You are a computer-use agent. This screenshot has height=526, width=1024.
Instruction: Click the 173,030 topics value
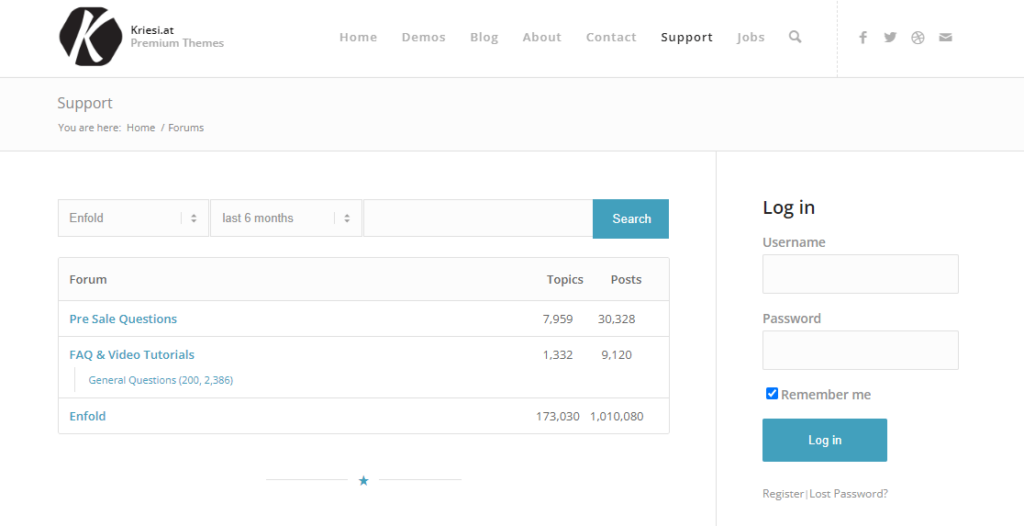coord(558,416)
